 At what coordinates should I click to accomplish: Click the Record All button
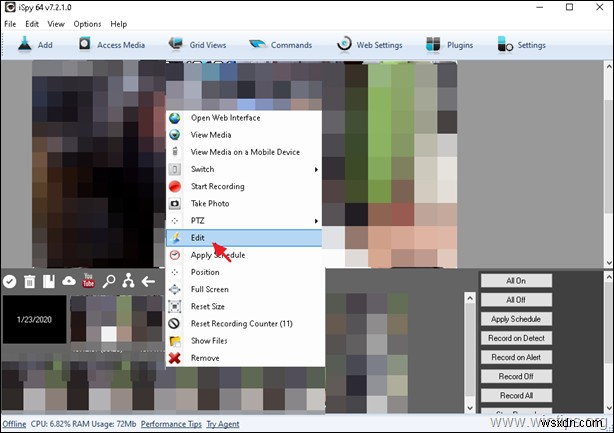[516, 396]
